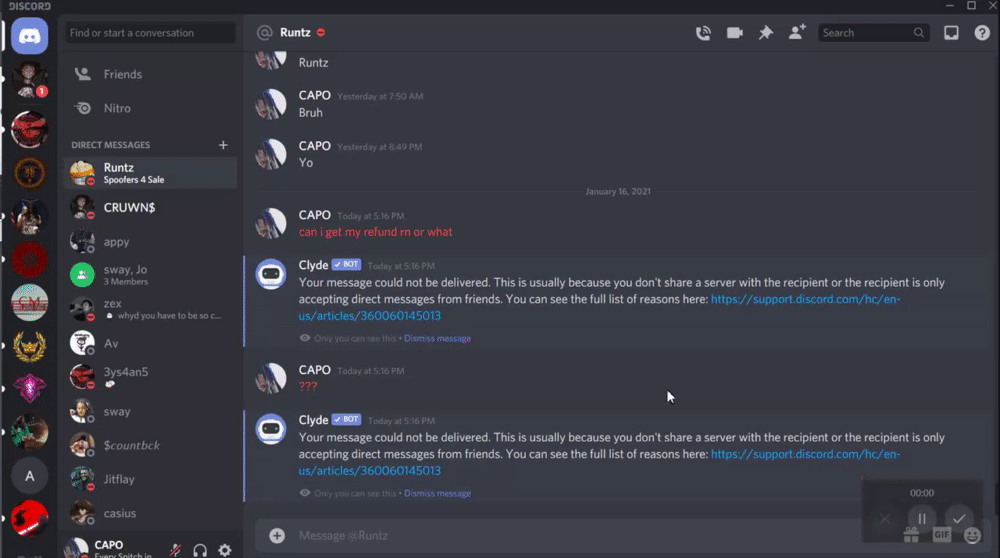Viewport: 1000px width, 558px height.
Task: Attach a file with plus button
Action: tap(277, 535)
